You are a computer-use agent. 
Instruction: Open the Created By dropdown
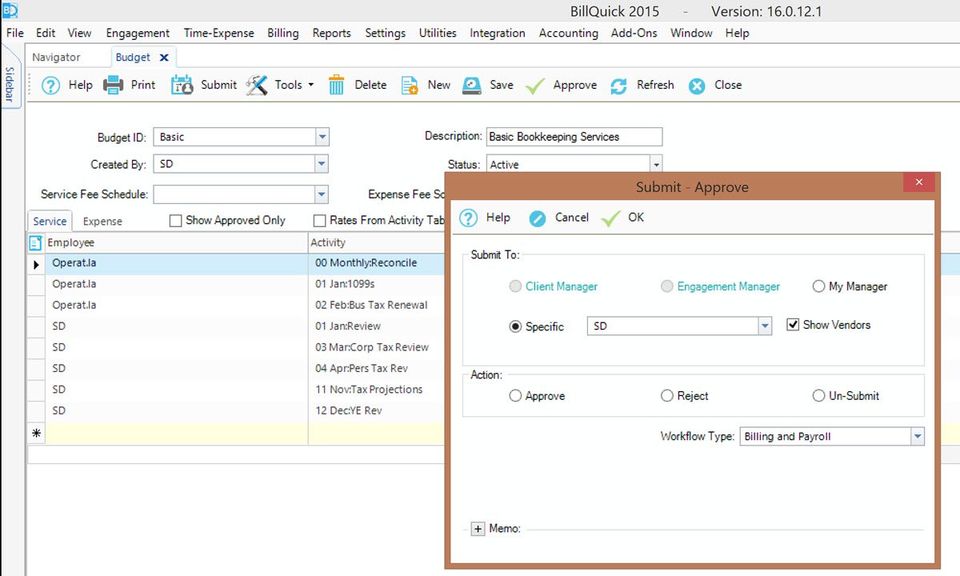coord(321,164)
